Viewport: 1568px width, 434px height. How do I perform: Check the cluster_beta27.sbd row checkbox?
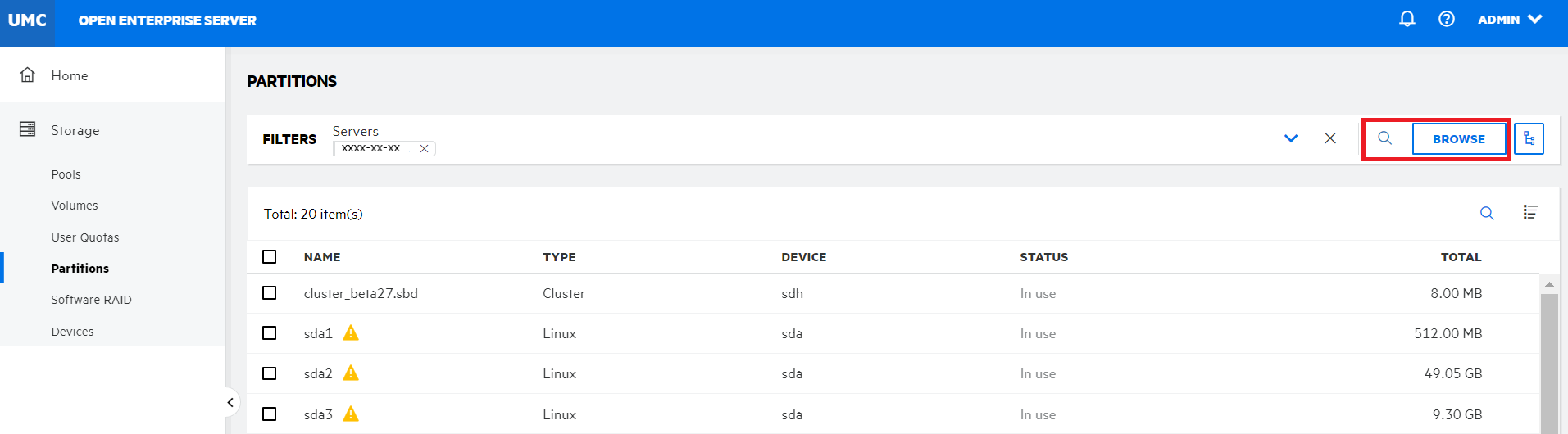pos(269,293)
